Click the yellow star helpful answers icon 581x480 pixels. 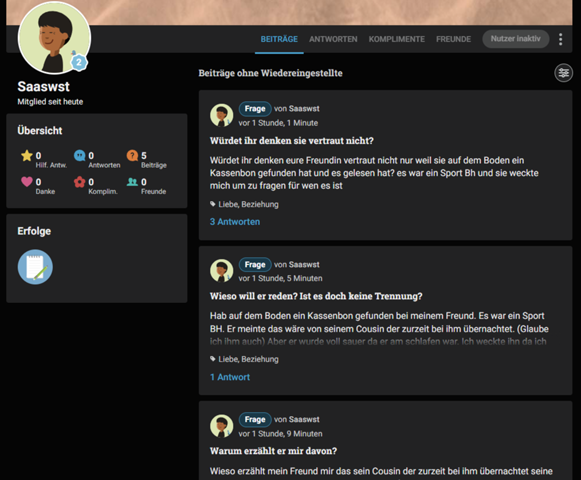(x=27, y=156)
